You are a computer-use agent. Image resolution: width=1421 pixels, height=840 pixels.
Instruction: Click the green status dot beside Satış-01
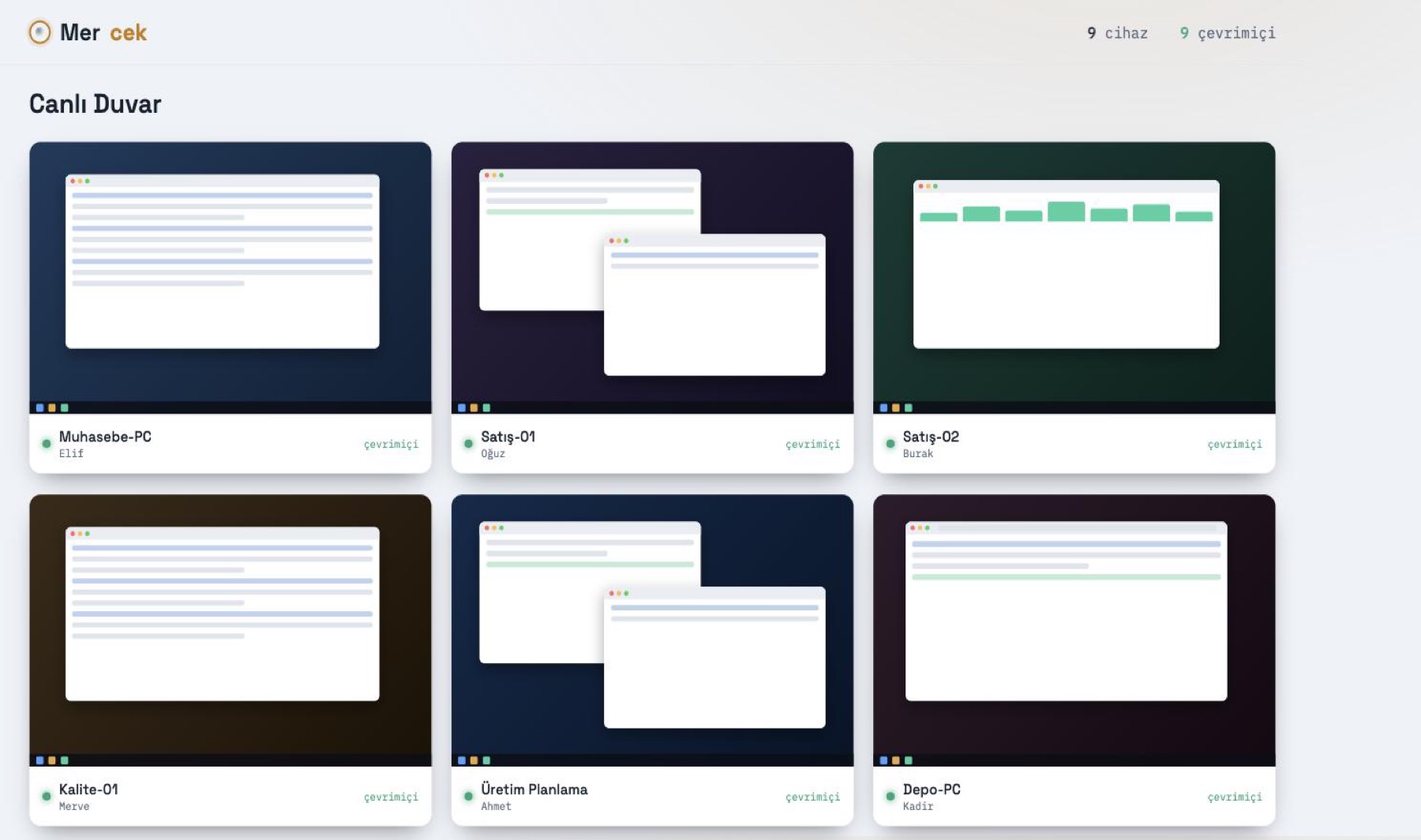click(469, 444)
